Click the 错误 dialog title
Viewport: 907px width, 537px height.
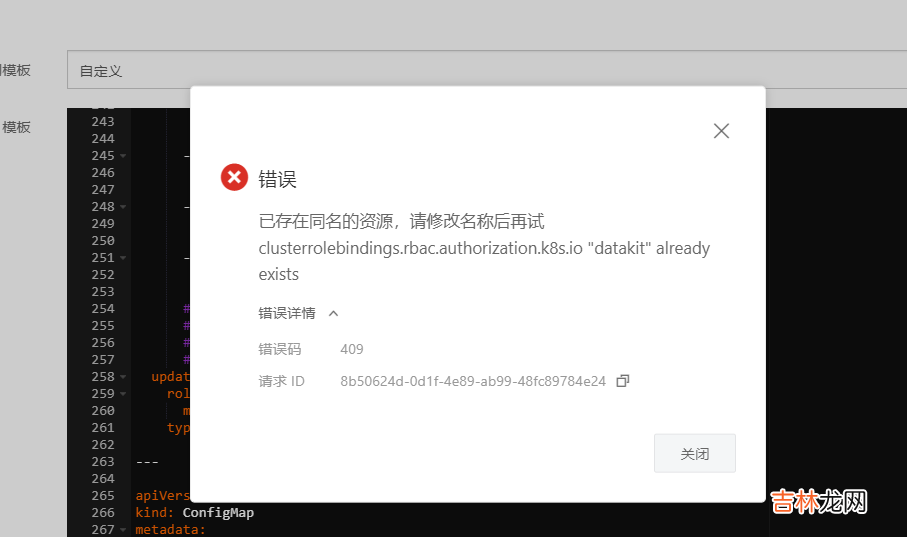coord(278,179)
